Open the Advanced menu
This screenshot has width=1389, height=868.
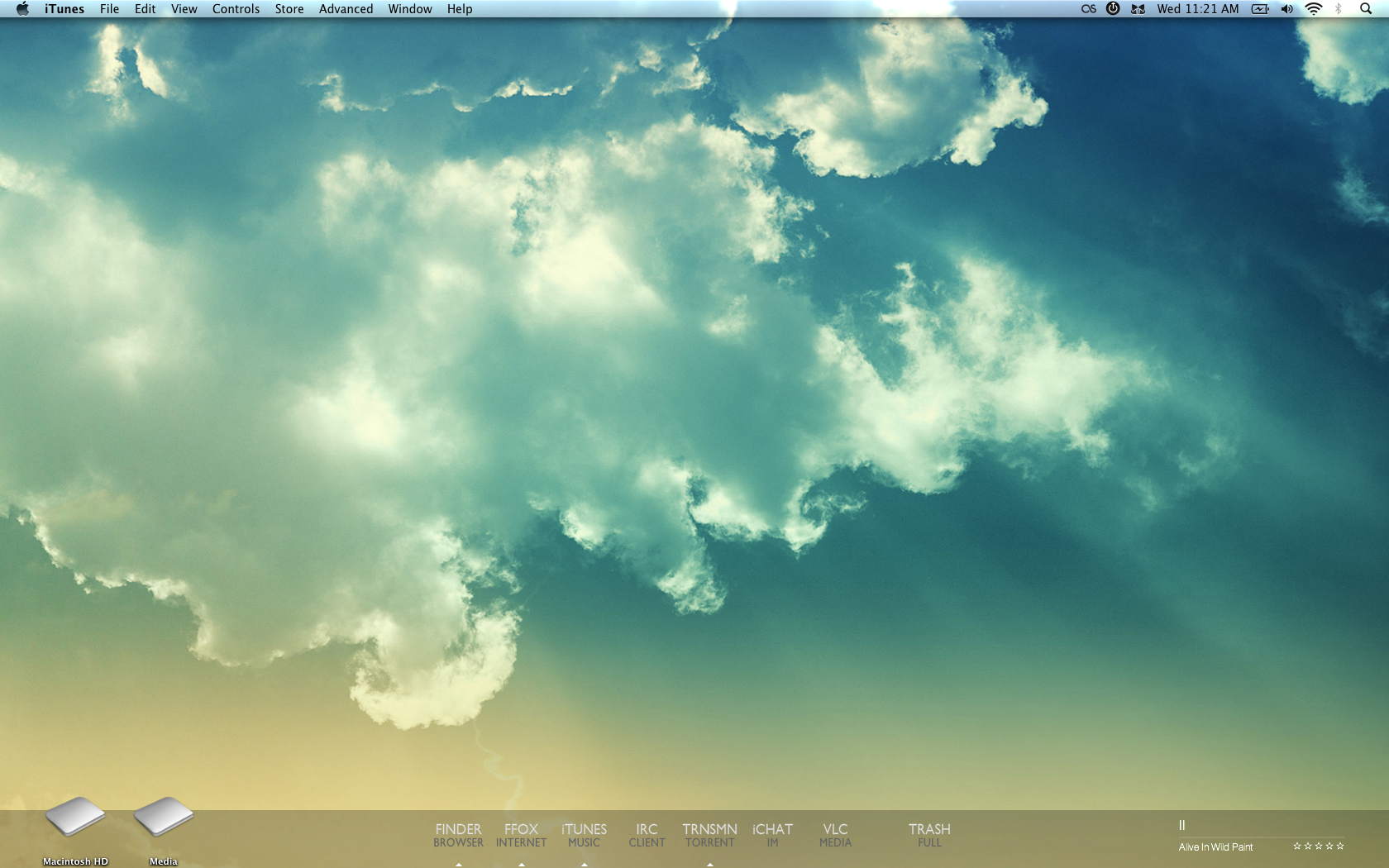coord(346,9)
